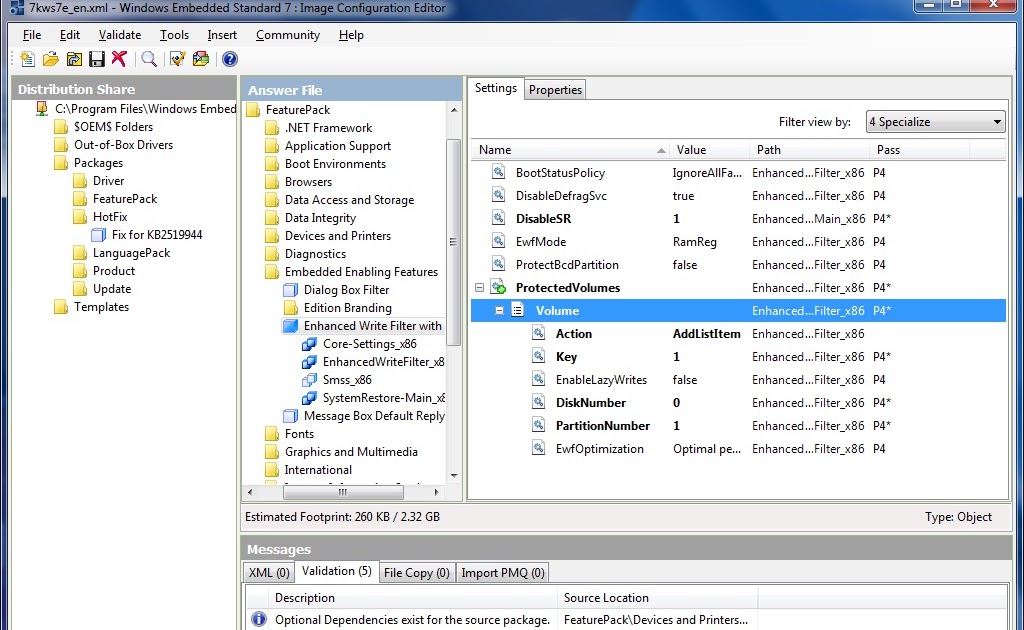This screenshot has height=630, width=1024.
Task: Click the Action value AddListItem
Action: pyautogui.click(x=707, y=334)
